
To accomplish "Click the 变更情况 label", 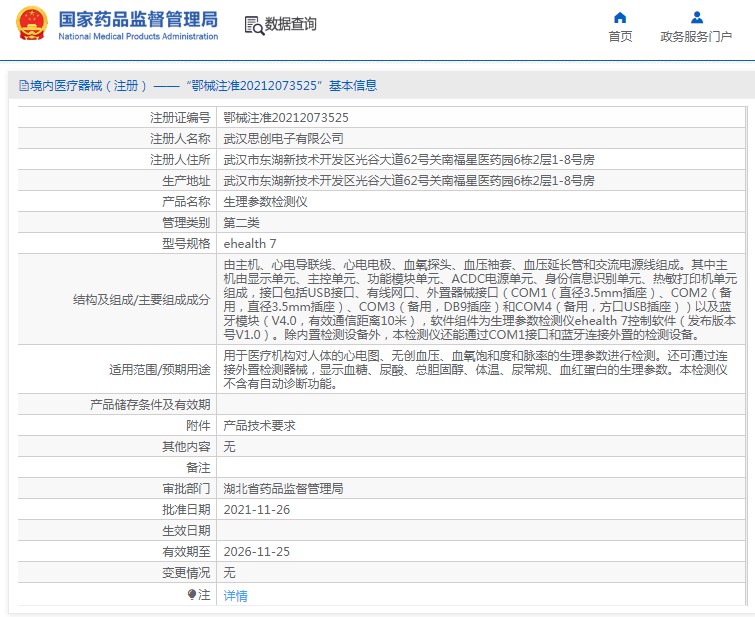I will click(x=186, y=572).
